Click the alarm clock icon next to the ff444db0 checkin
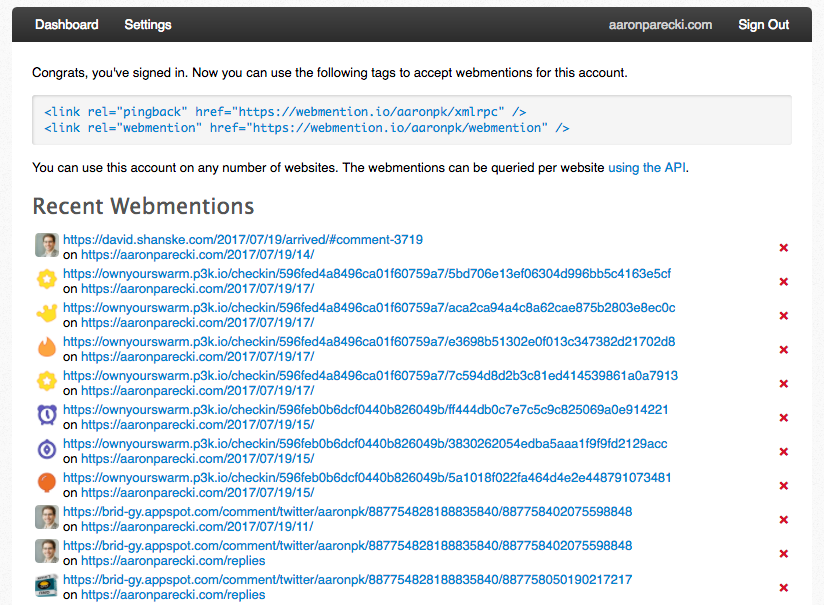824x605 pixels. [x=47, y=415]
